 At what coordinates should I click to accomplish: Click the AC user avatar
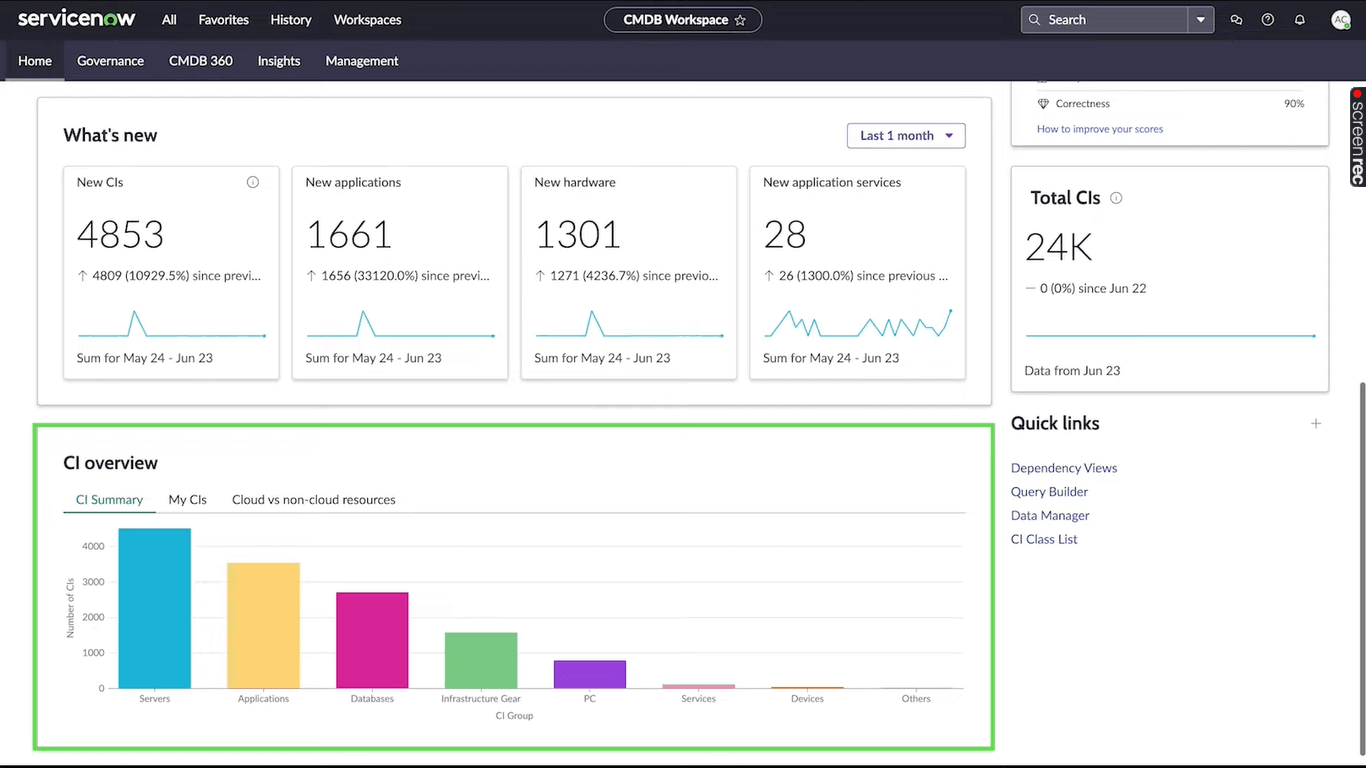pyautogui.click(x=1341, y=19)
